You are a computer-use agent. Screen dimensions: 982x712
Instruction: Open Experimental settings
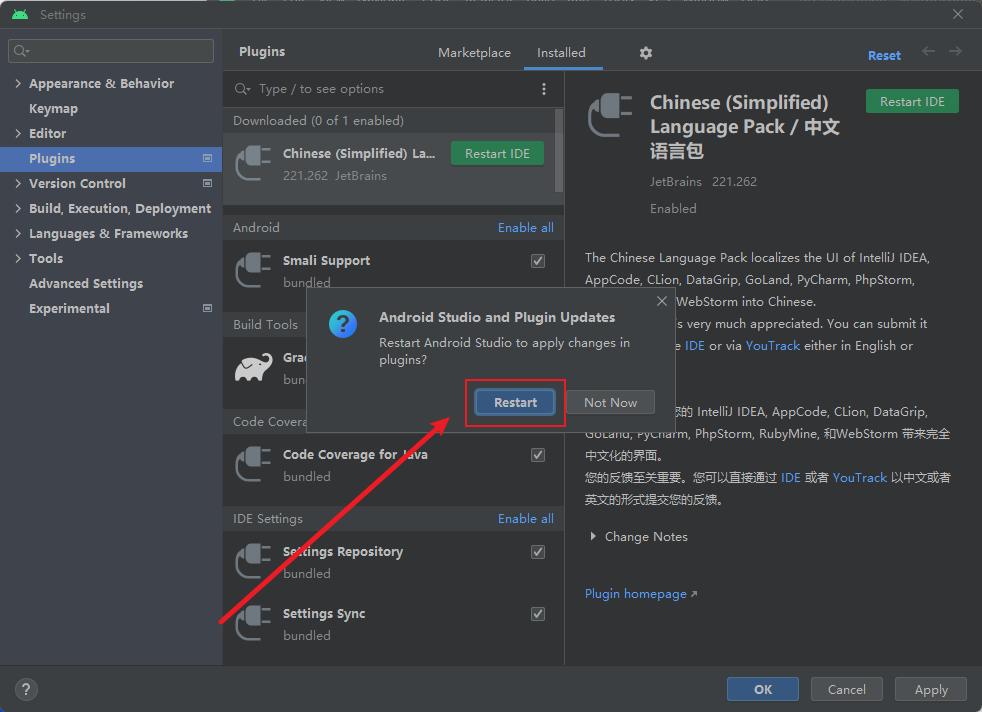[69, 309]
